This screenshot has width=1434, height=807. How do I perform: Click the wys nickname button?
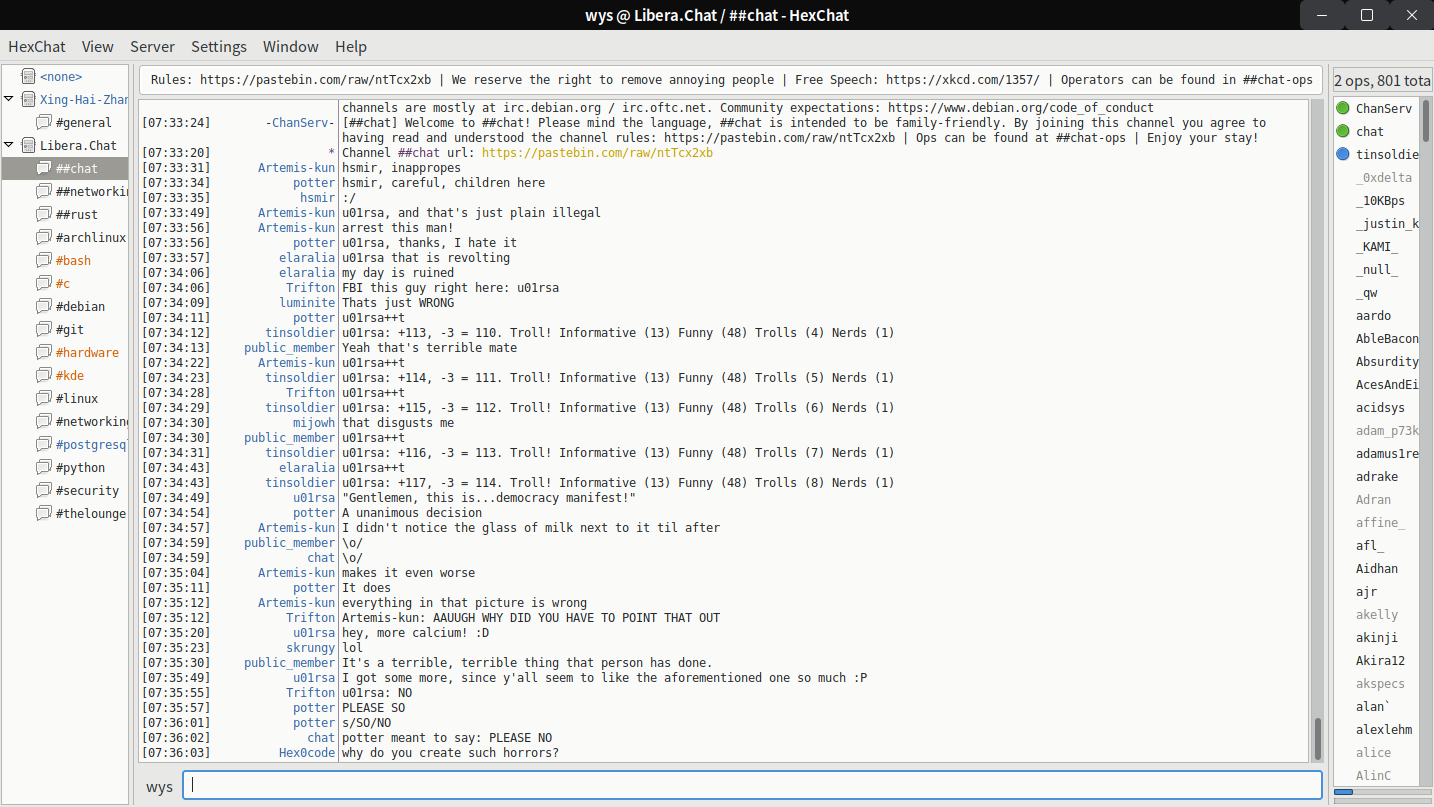point(159,786)
